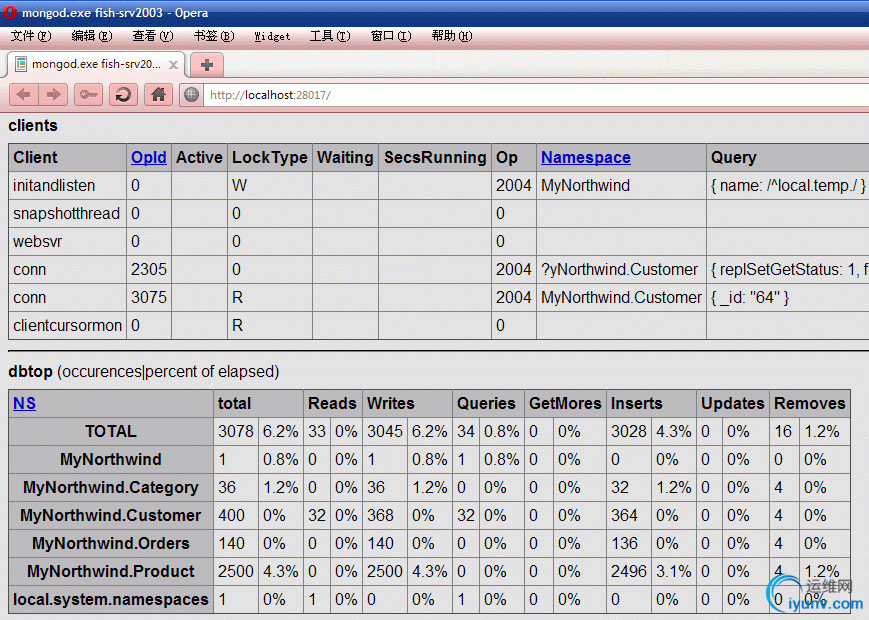Click Inserts value 364 in Customer row

(628, 515)
